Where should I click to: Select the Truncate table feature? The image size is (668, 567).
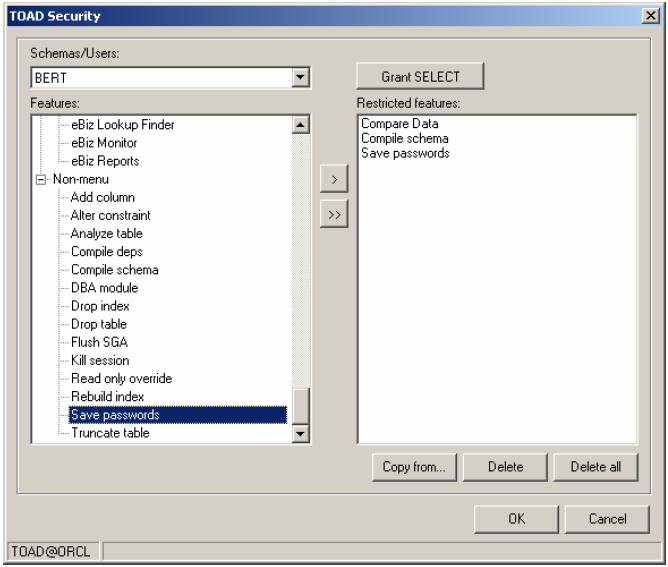(x=110, y=433)
